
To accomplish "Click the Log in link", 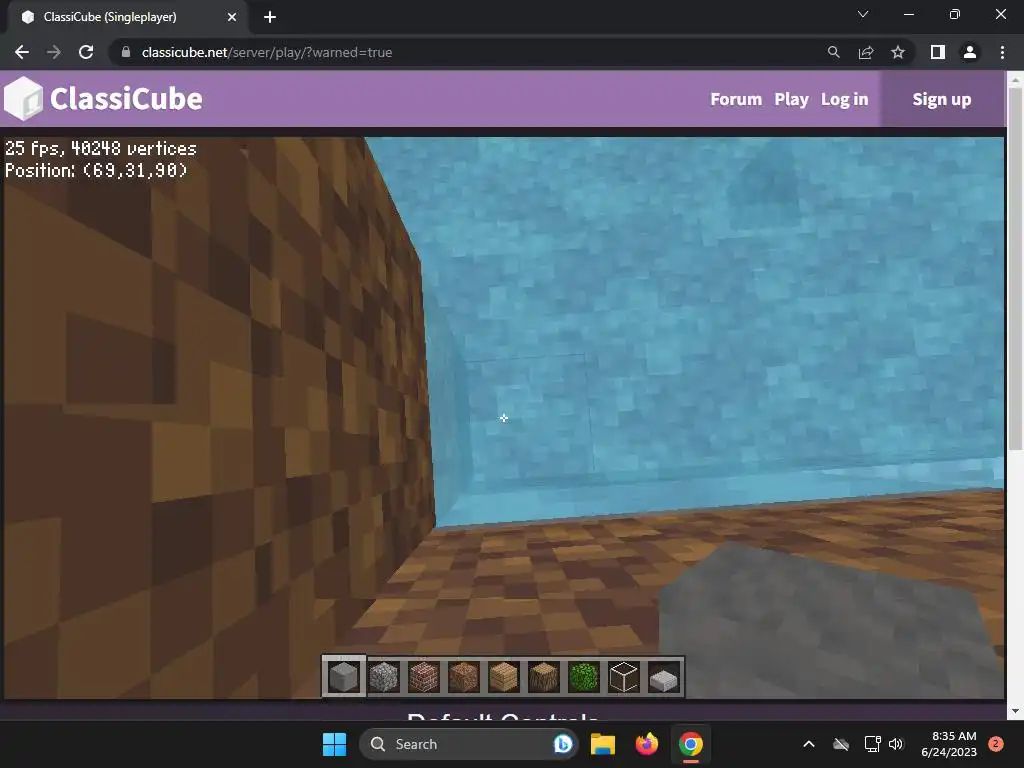I will (x=844, y=99).
